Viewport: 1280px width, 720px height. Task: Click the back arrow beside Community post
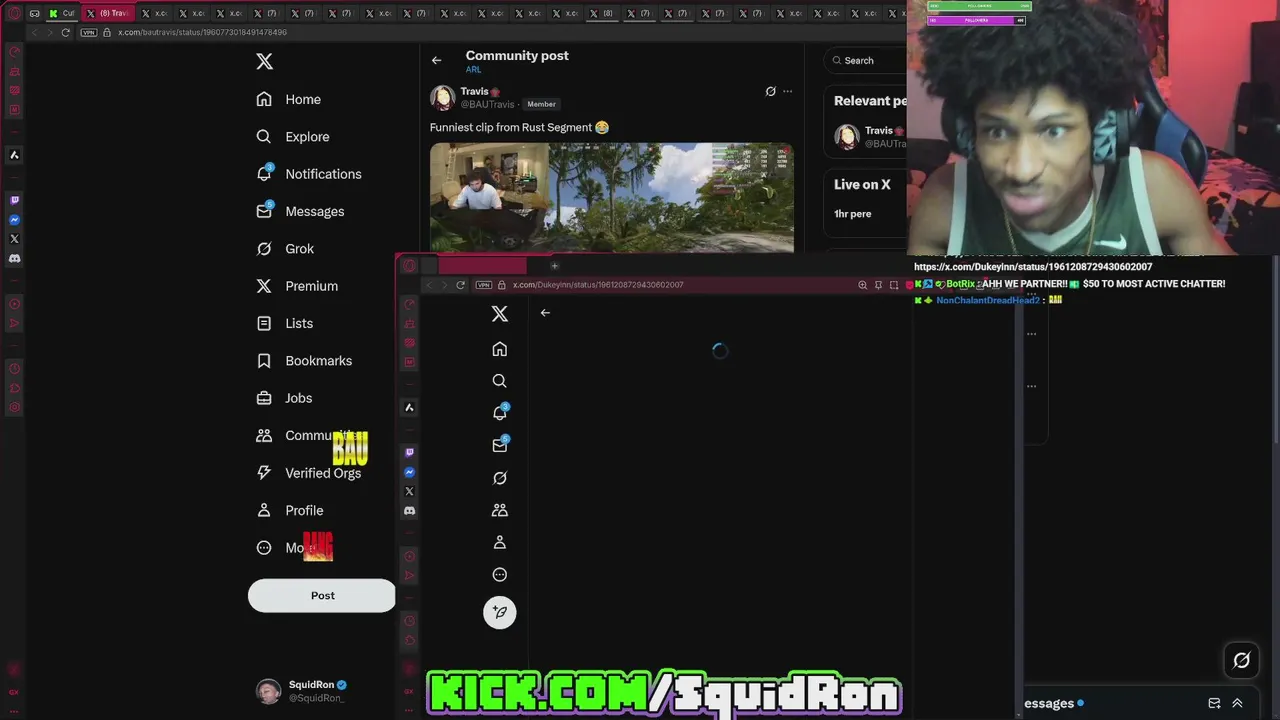click(436, 60)
